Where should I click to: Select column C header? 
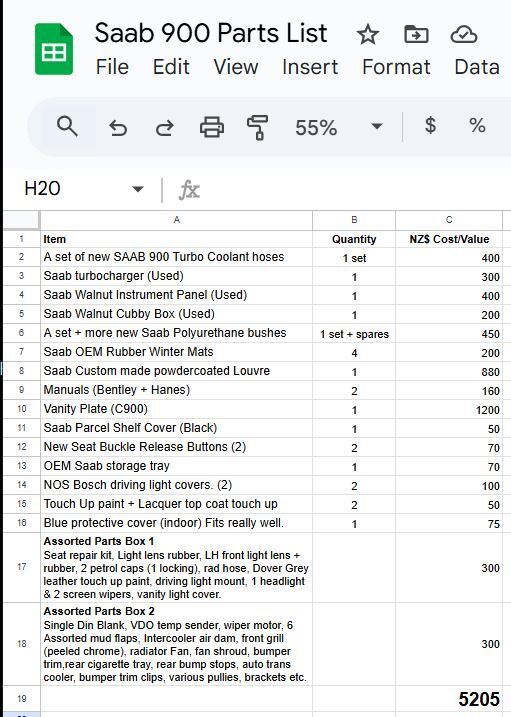(x=449, y=220)
